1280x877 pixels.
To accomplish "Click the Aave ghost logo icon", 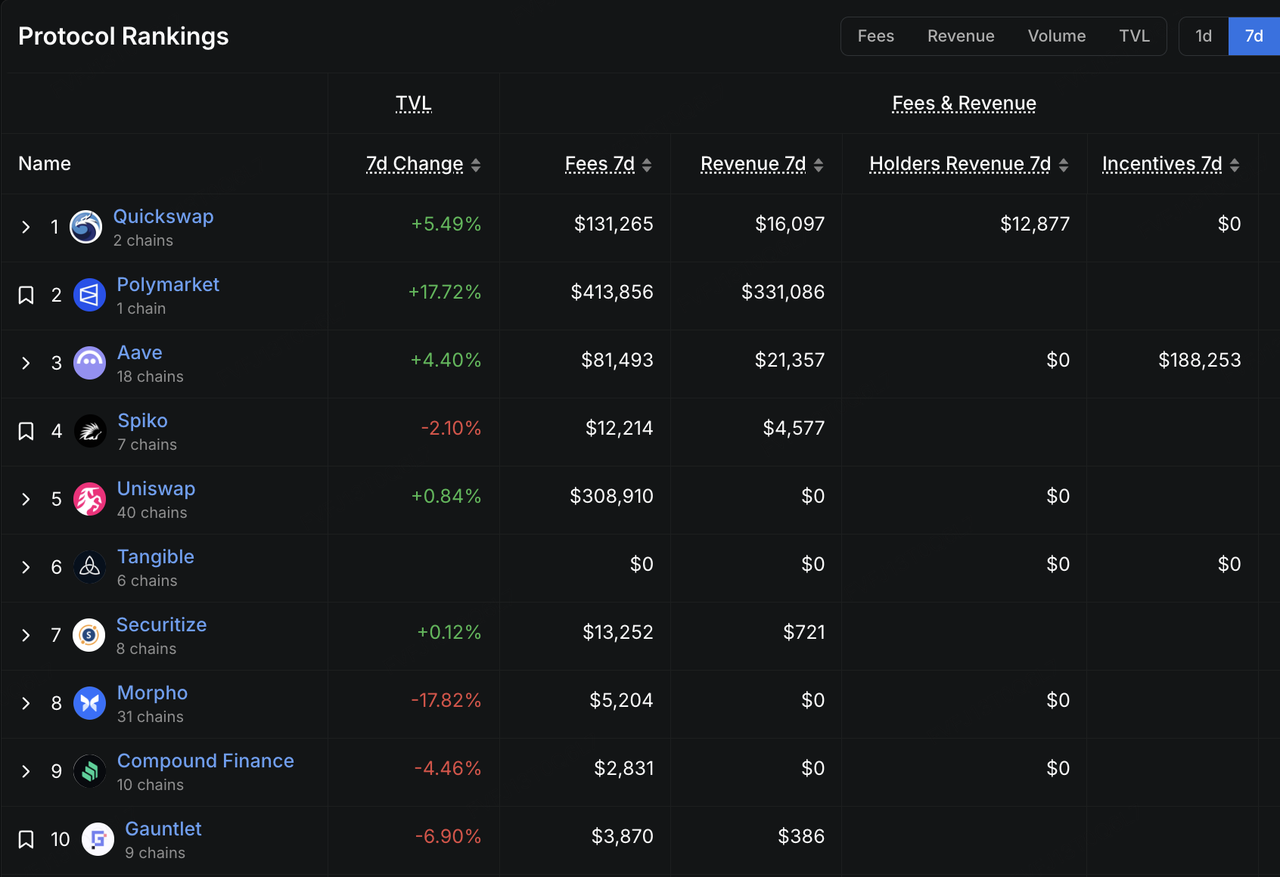I will click(89, 363).
